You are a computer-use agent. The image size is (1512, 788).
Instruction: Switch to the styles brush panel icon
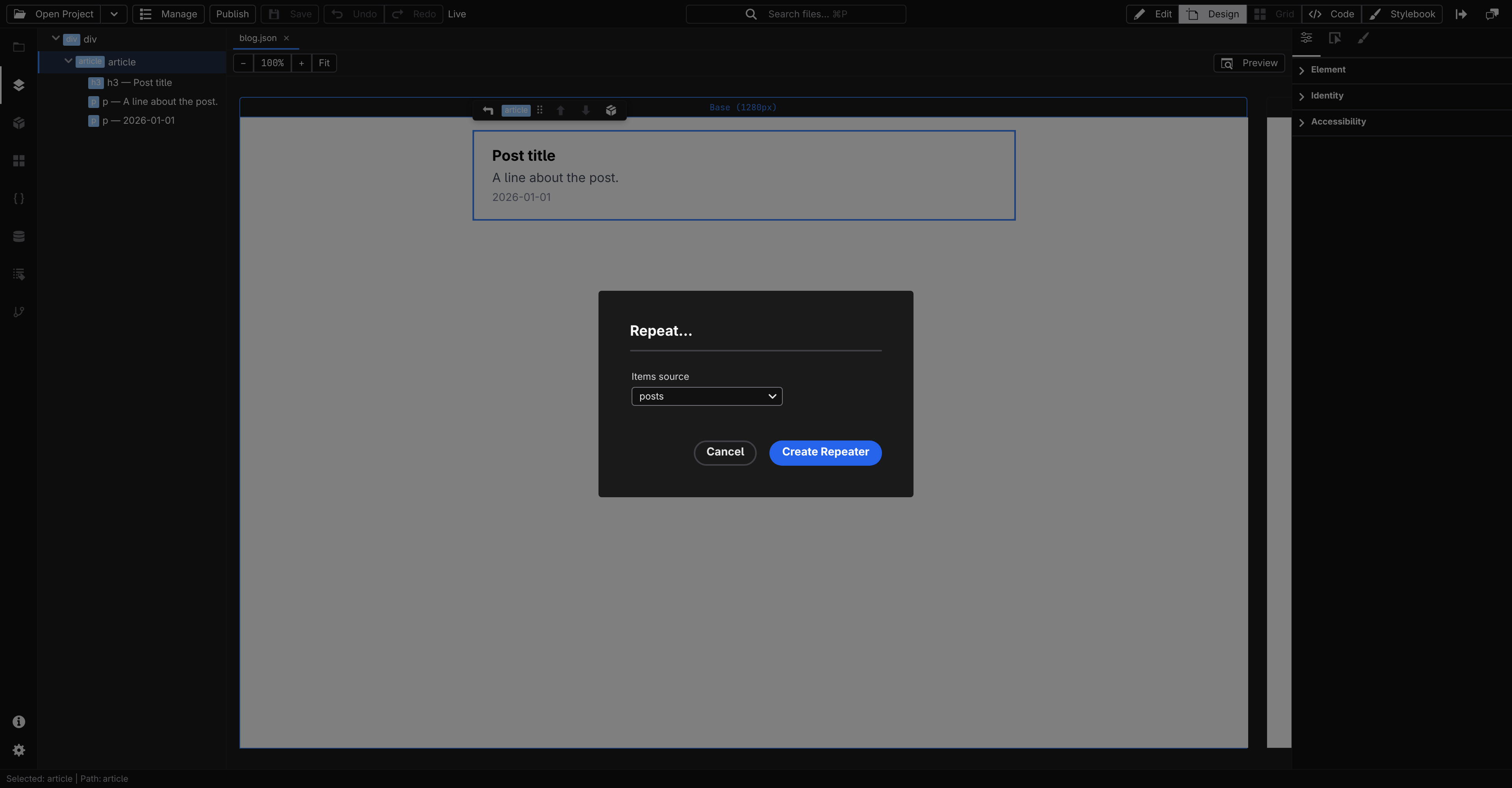(x=1364, y=38)
